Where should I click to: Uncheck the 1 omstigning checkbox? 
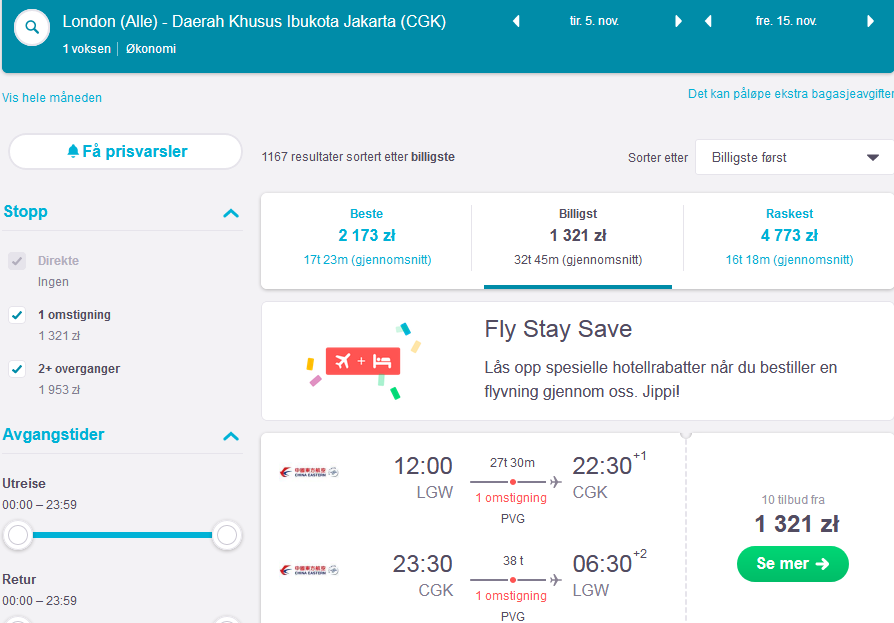17,315
